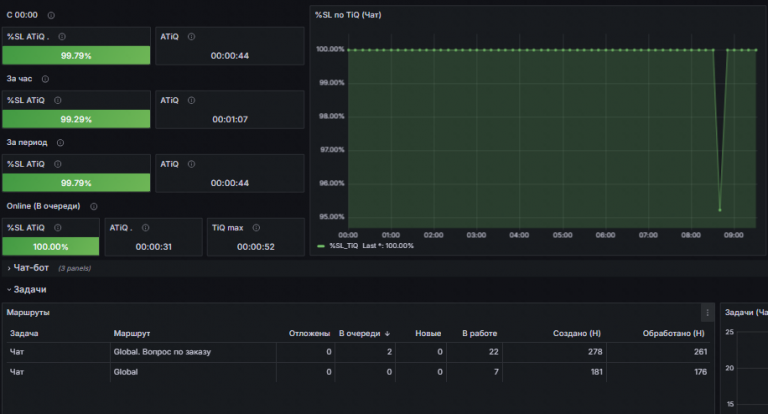This screenshot has width=768, height=414.
Task: Sort table by В работе column
Action: [480, 334]
